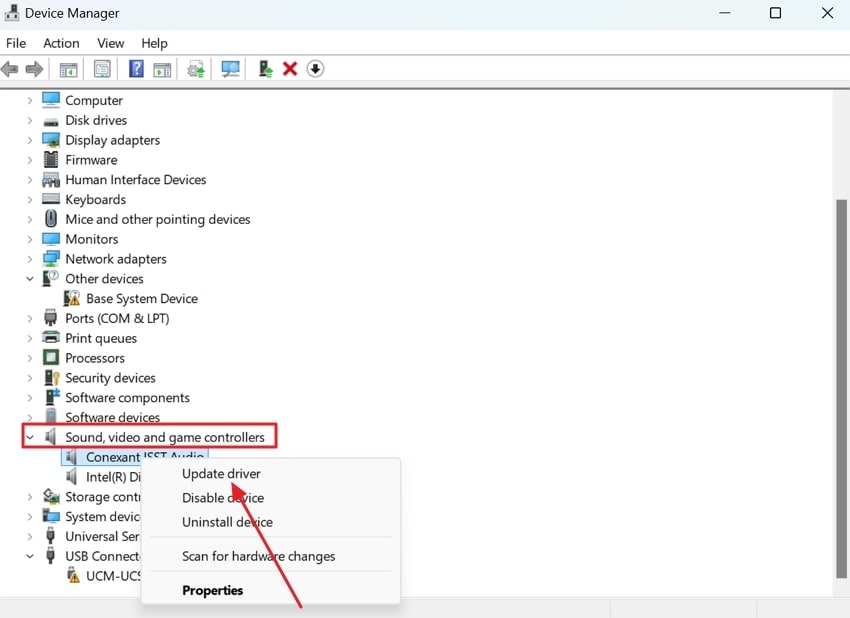
Task: Collapse Sound, video and game controllers
Action: click(30, 437)
